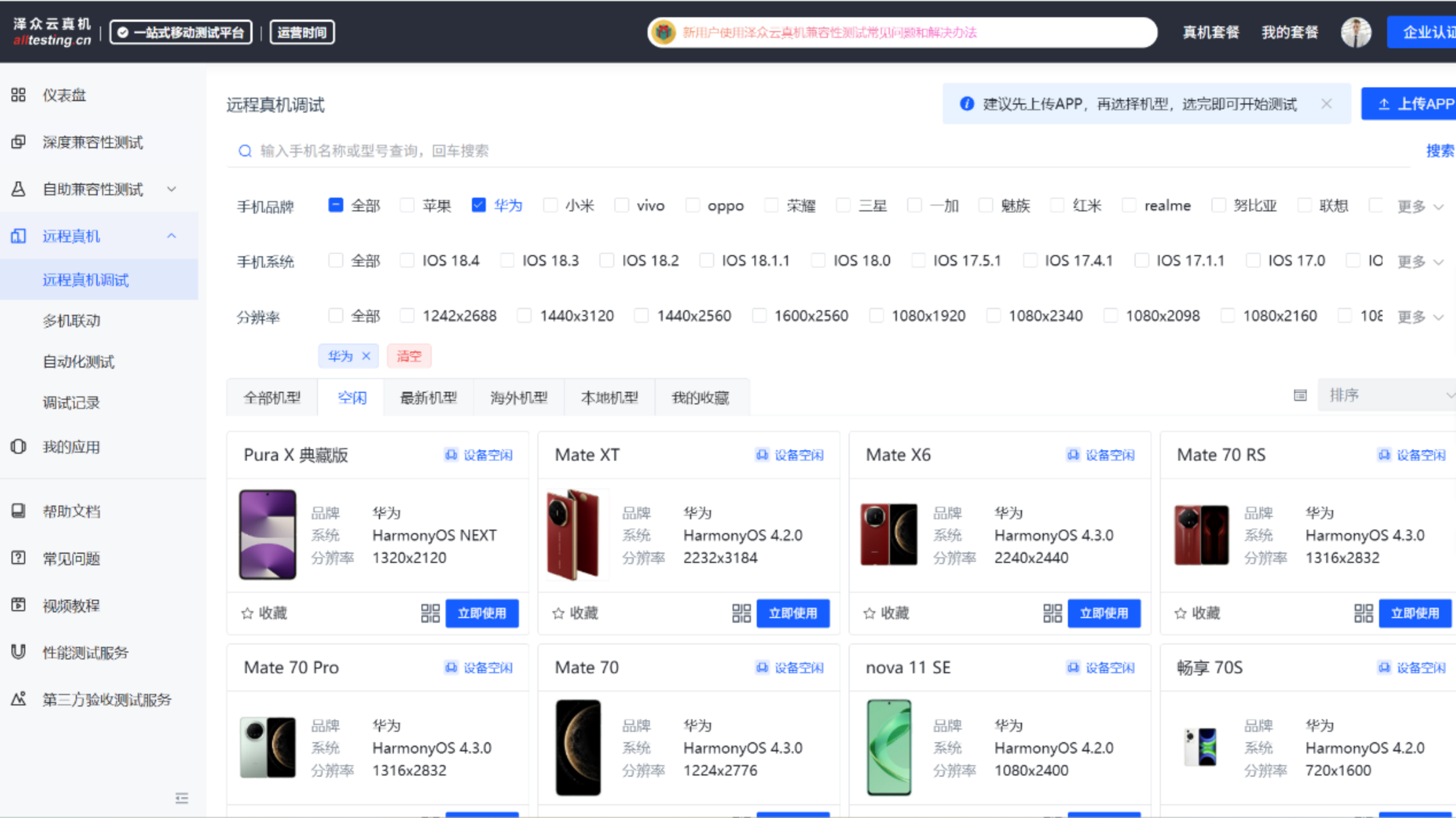The image size is (1456, 818).
Task: Click the star favorite icon on Mate XT card
Action: (558, 613)
